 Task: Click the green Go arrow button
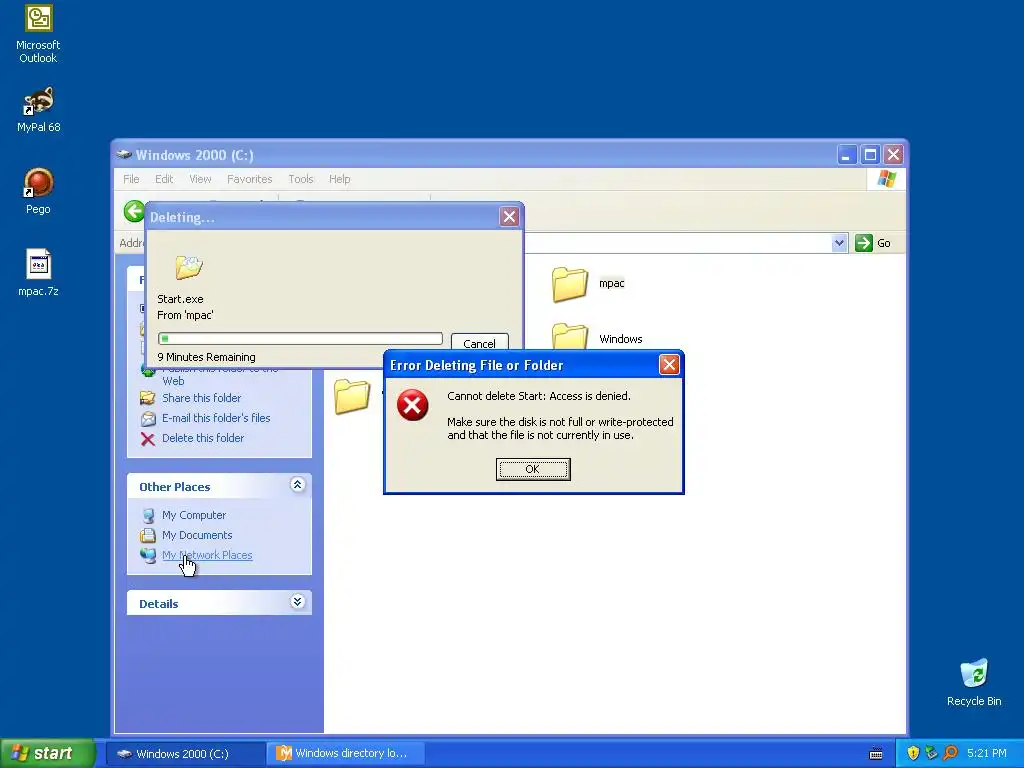(863, 243)
